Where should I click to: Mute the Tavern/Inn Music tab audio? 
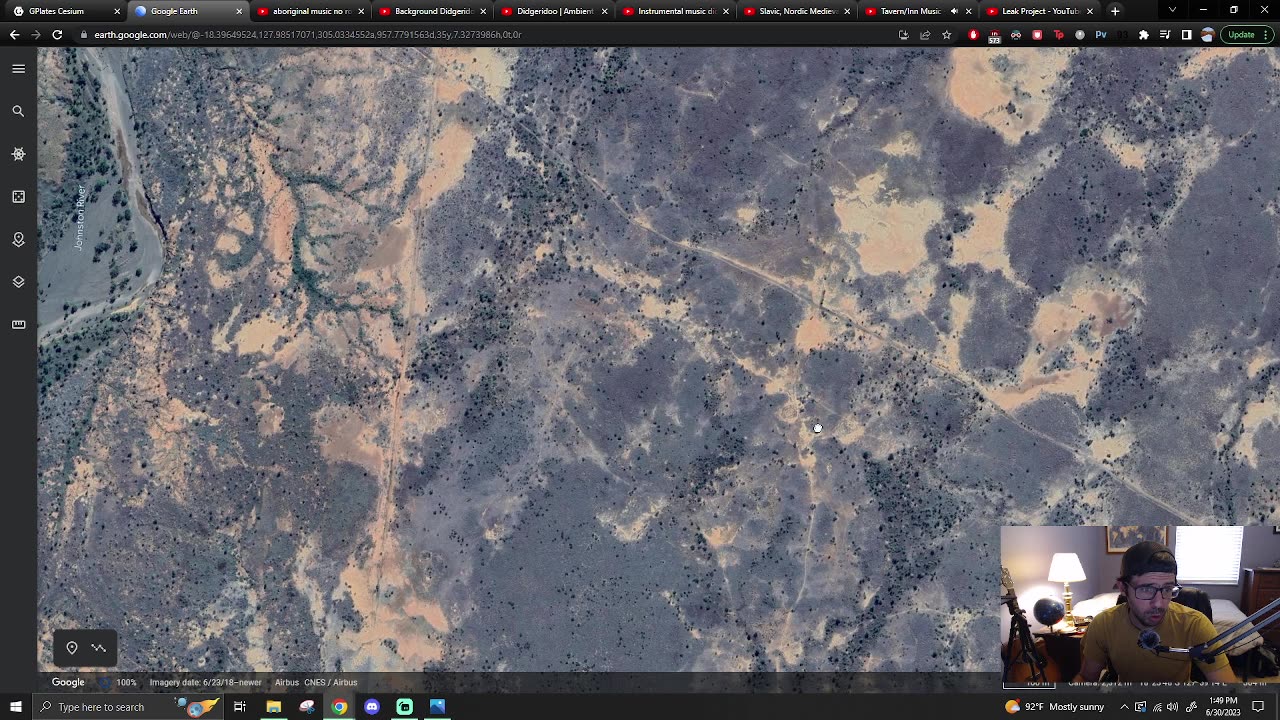953,11
